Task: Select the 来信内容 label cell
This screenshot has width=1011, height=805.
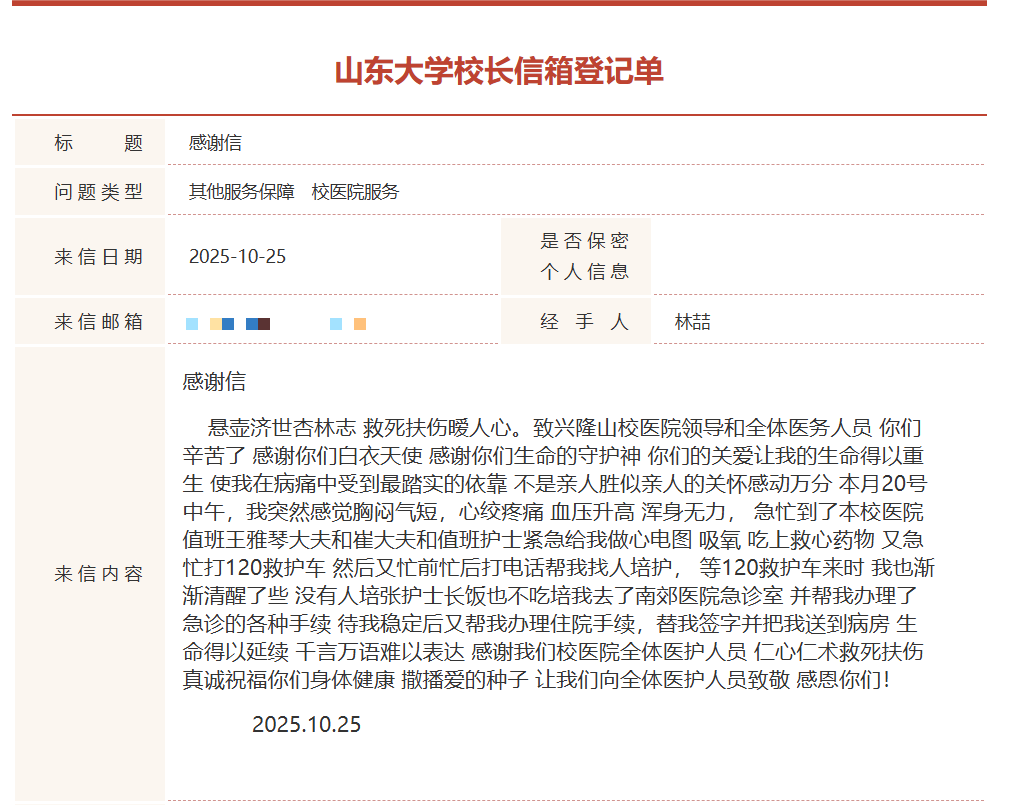Action: click(98, 575)
